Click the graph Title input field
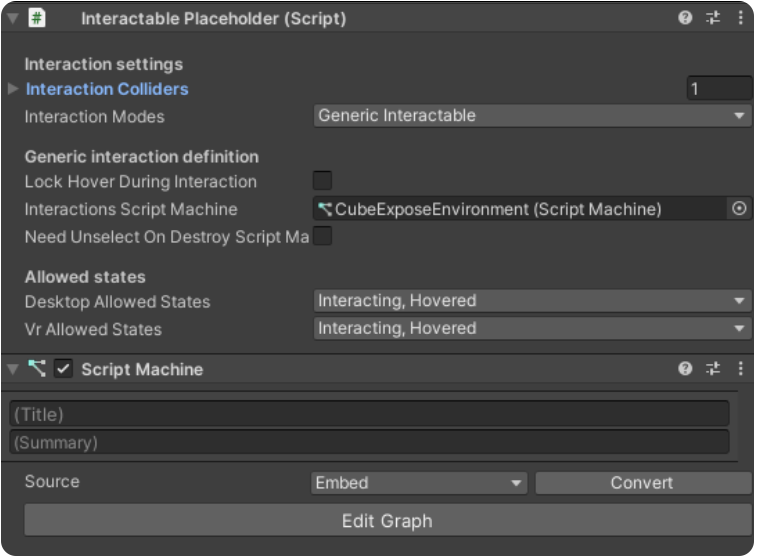The image size is (758, 558). point(369,415)
